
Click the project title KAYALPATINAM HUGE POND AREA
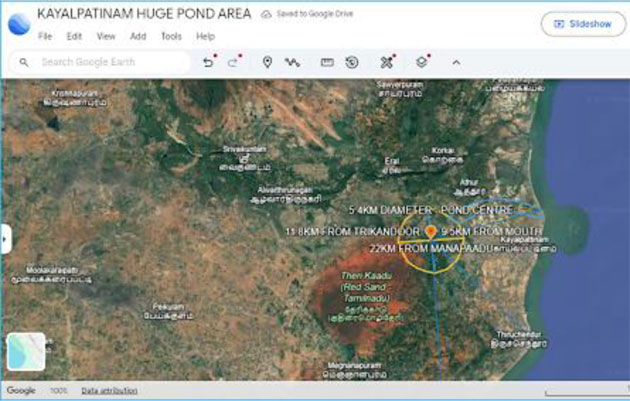coord(144,14)
